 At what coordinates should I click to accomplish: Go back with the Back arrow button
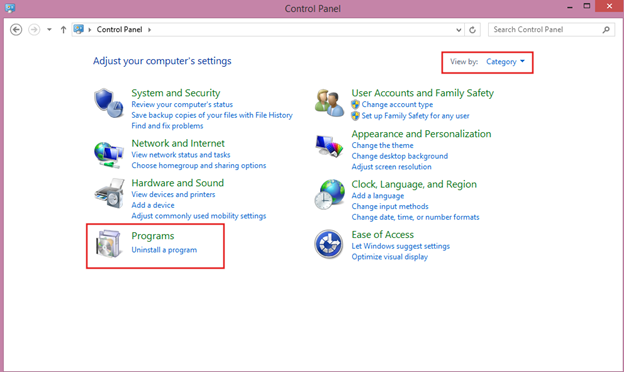(16, 29)
